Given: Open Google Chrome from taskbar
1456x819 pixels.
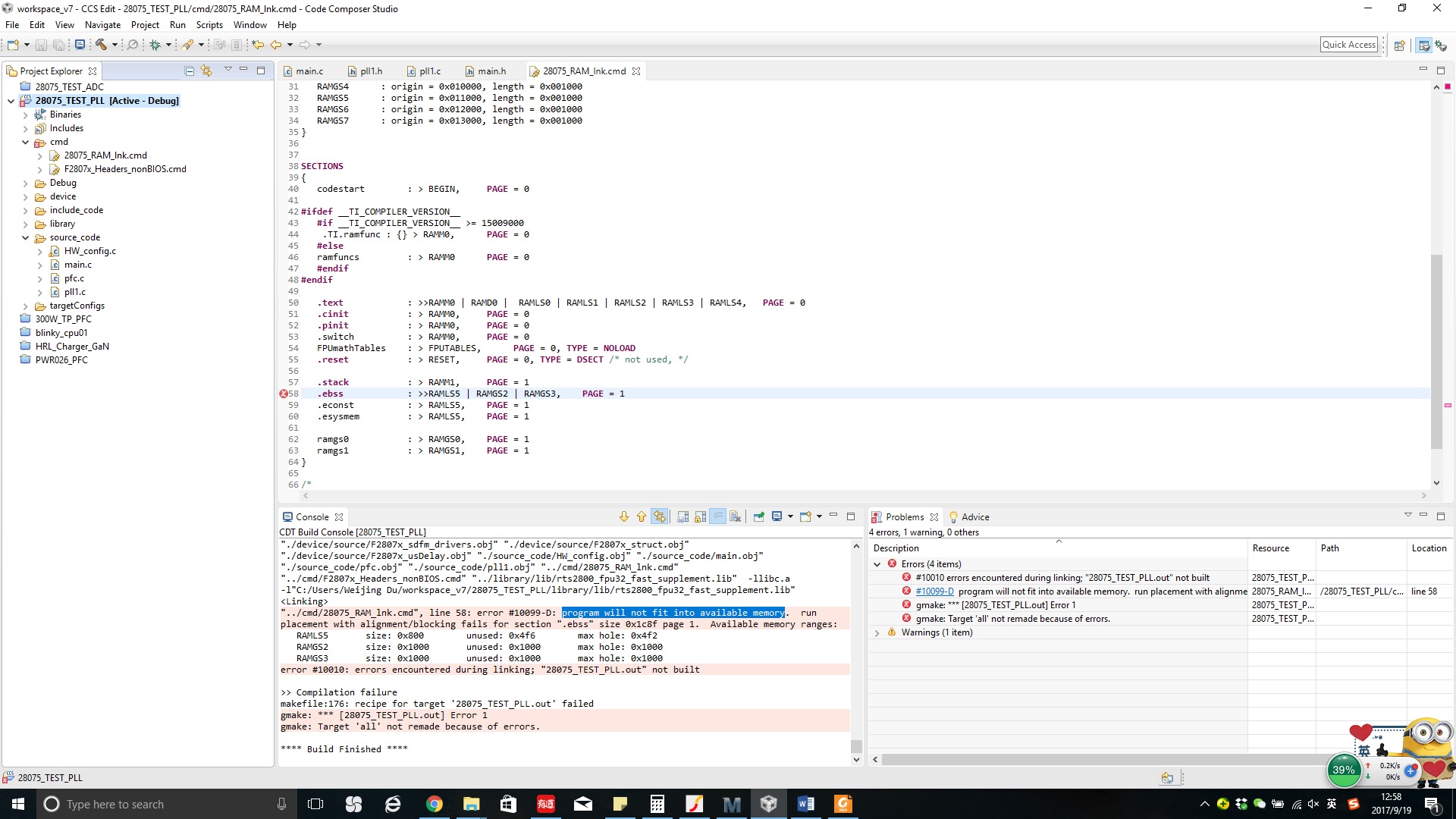Looking at the screenshot, I should [434, 804].
